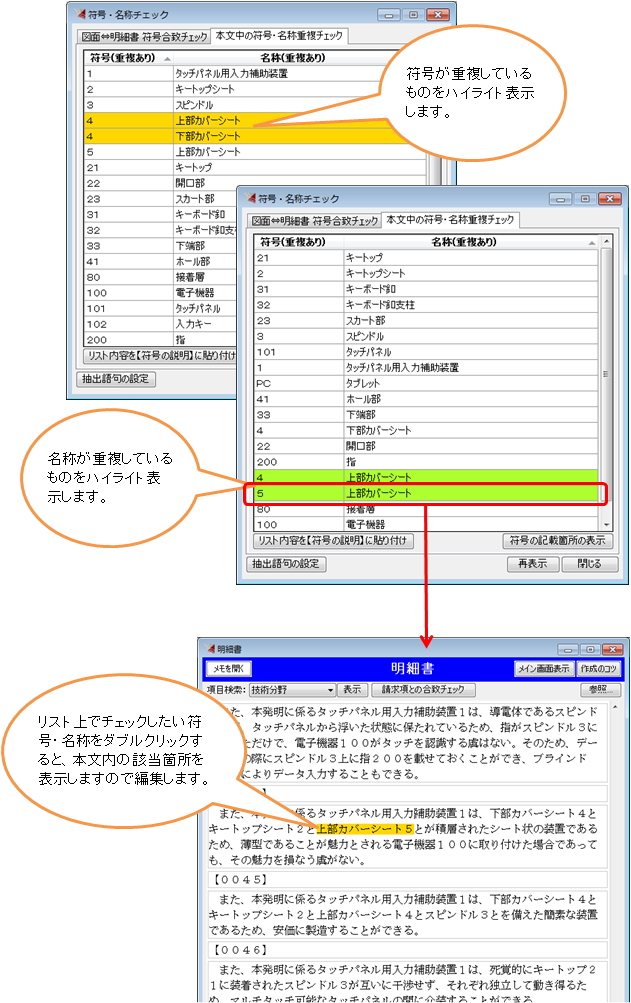
Task: Open 抽出語句の設定 in back window
Action: click(115, 379)
